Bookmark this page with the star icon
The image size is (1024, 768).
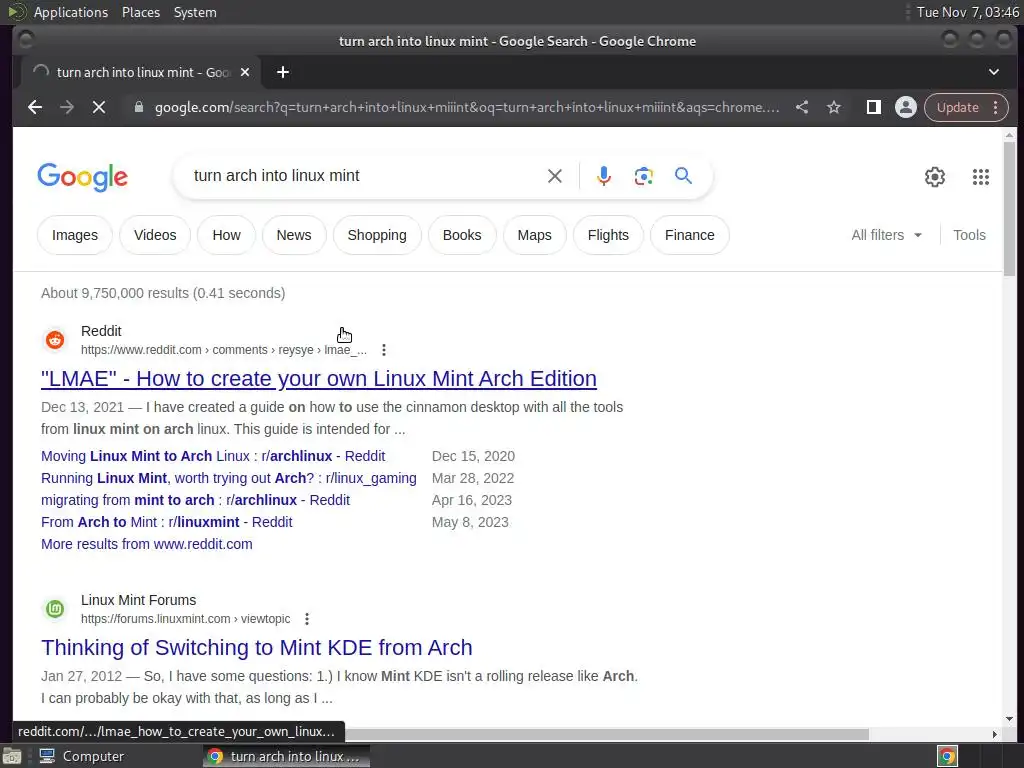coord(834,107)
